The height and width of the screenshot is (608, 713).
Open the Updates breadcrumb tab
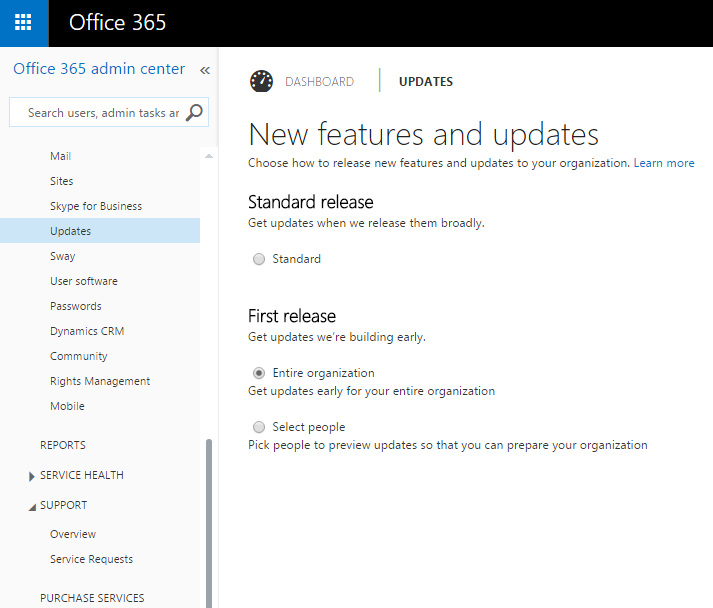tap(425, 82)
